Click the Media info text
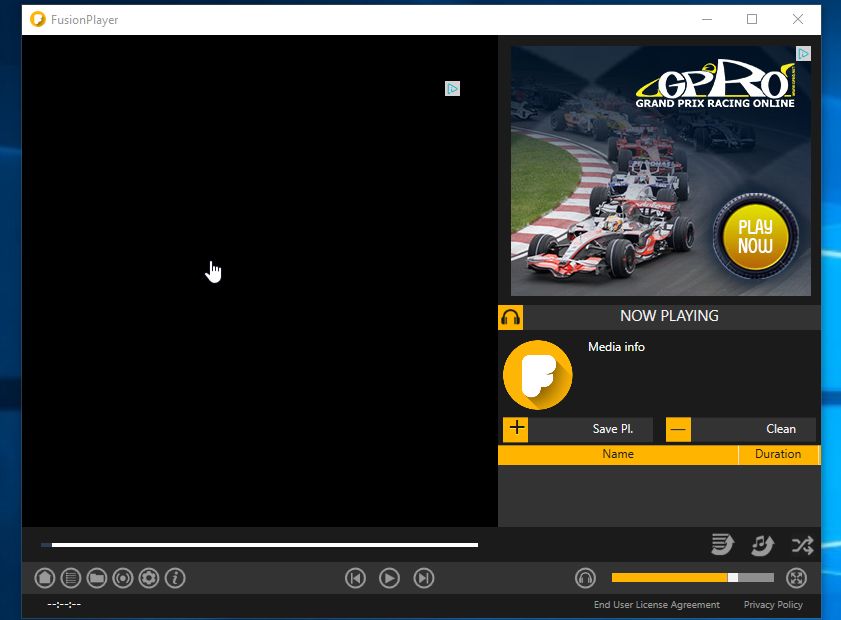Screen dimensions: 841x620 [x=616, y=347]
